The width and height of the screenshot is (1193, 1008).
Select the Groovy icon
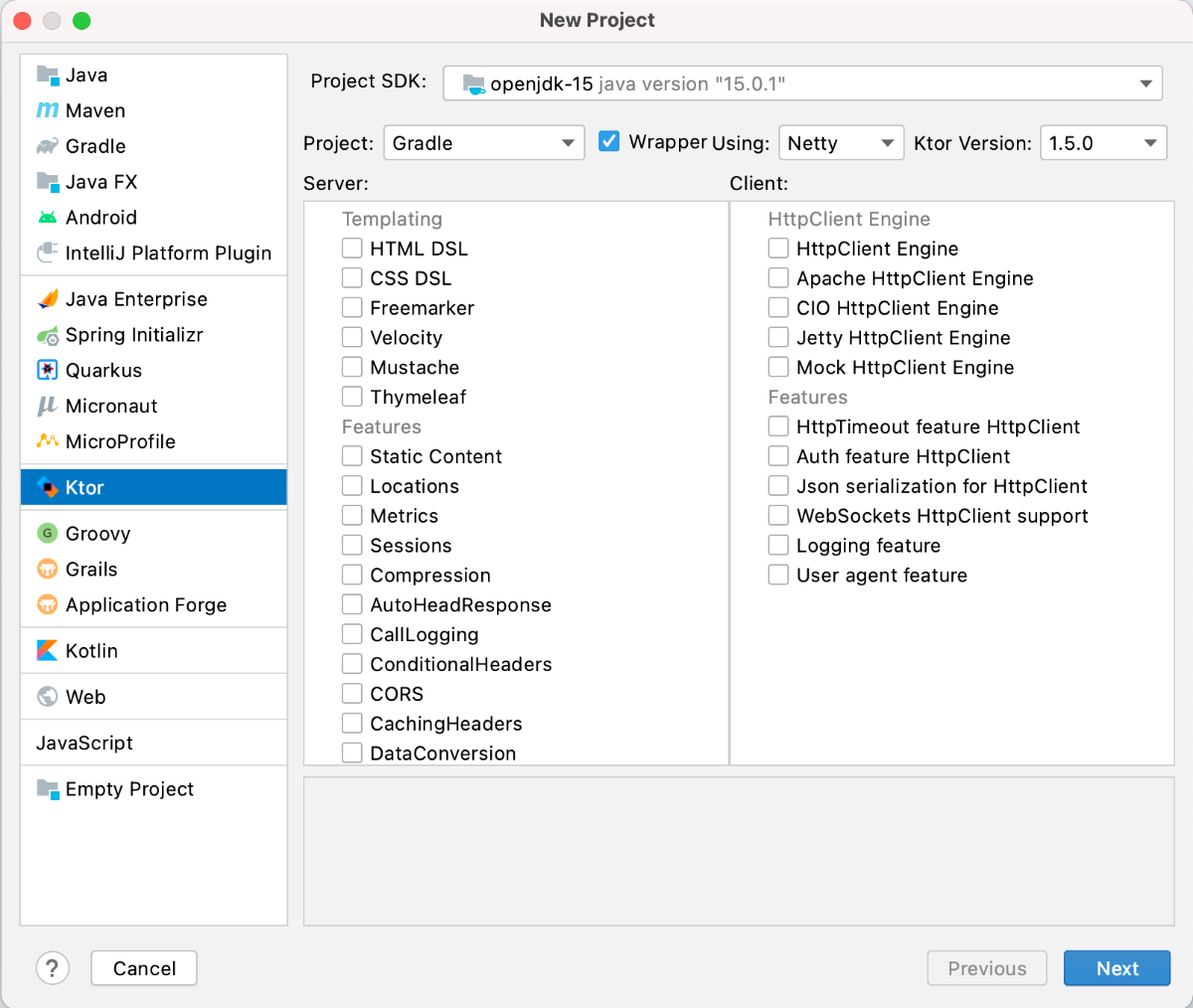(x=48, y=534)
